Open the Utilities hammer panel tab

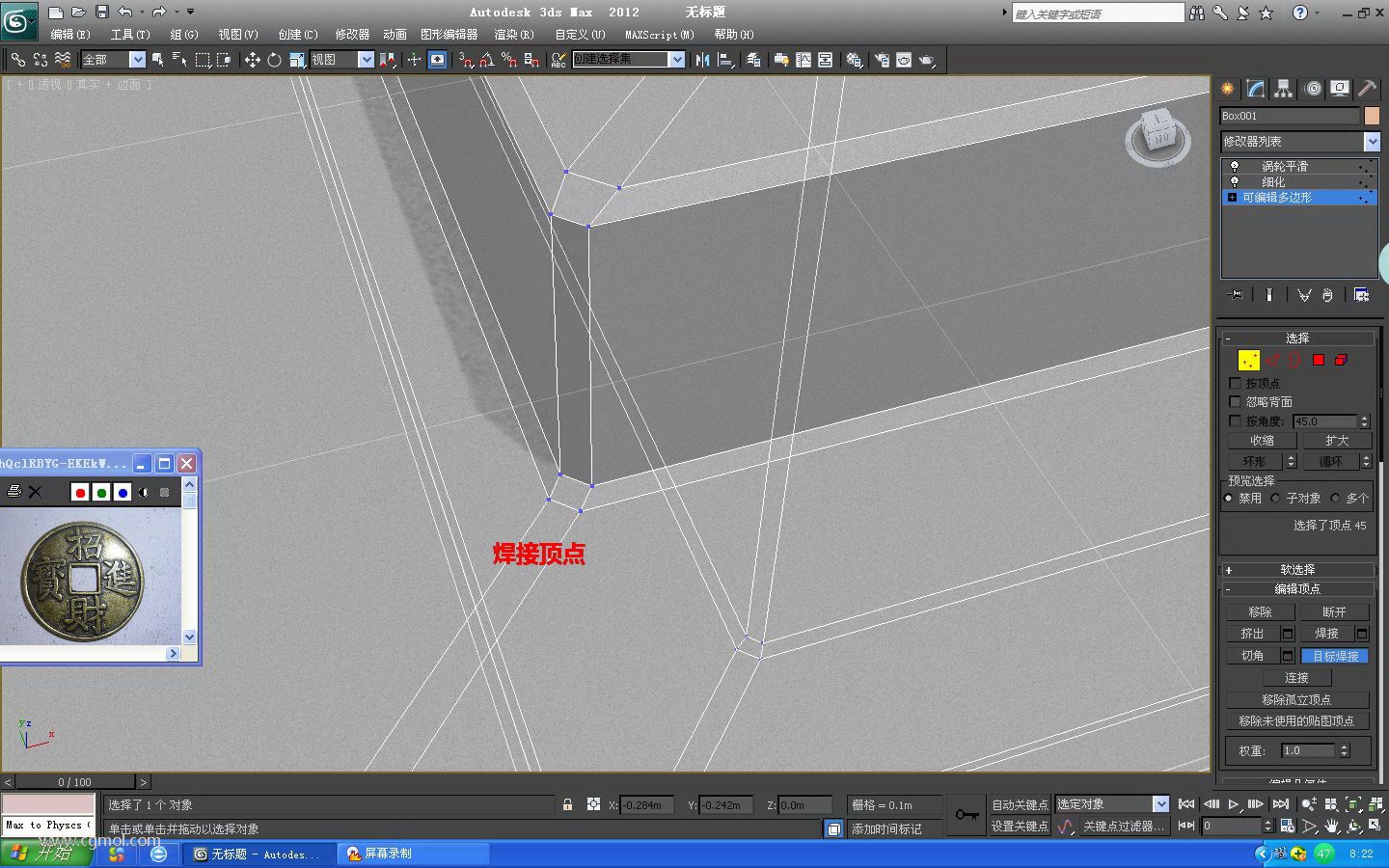1367,89
